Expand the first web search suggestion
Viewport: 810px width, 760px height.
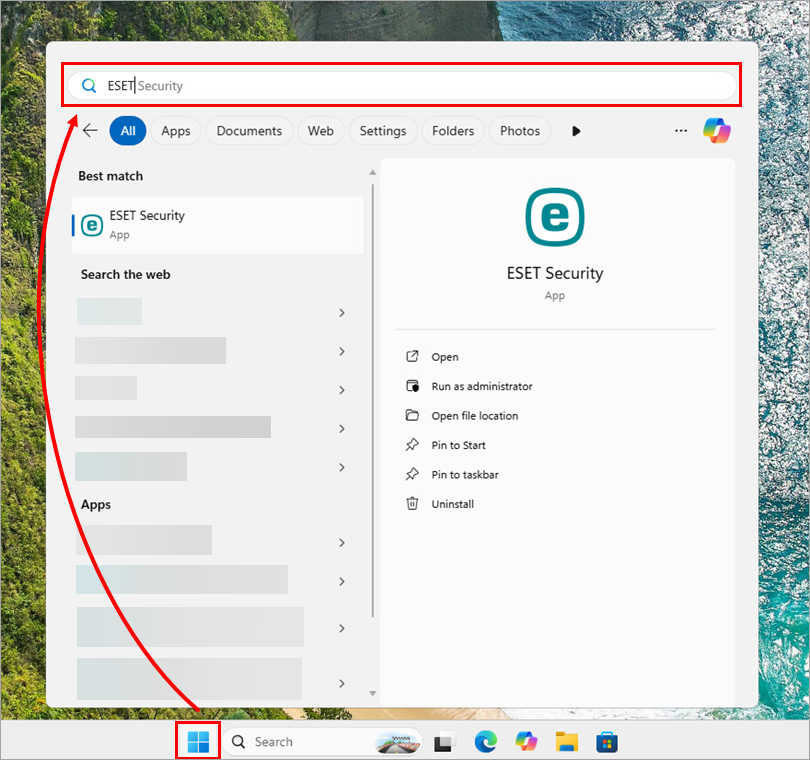(341, 313)
